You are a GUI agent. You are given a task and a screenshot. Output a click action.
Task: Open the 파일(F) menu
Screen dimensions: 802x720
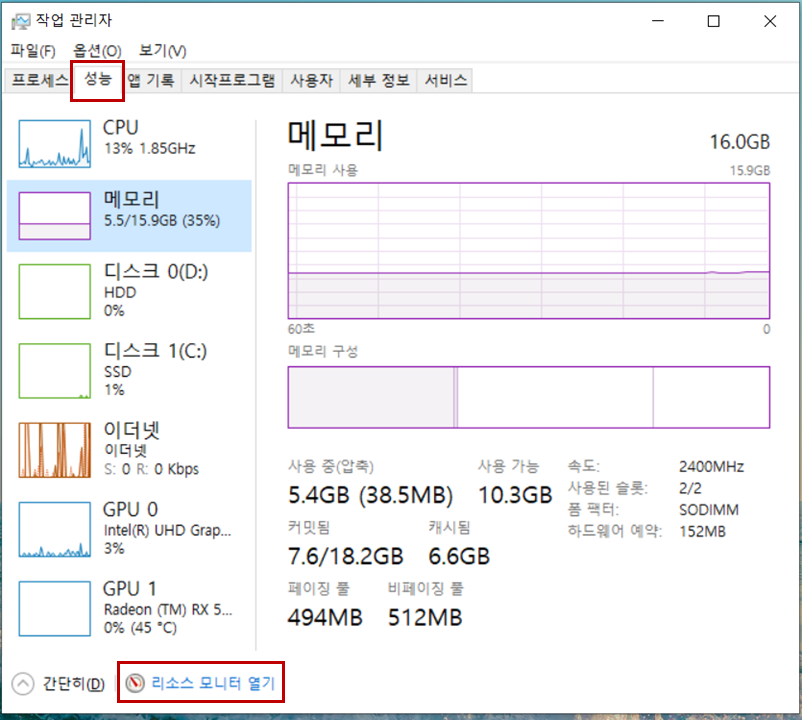(x=30, y=50)
